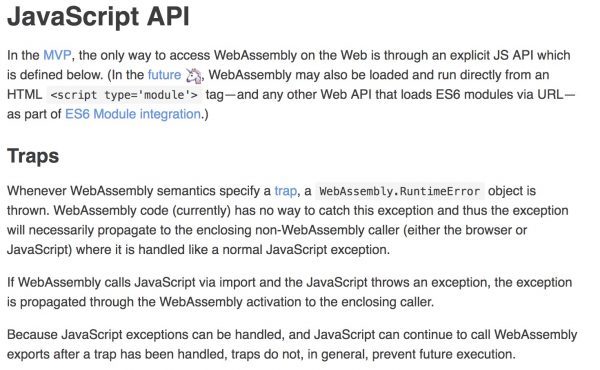Click the <script type='module'> code snippet
The width and height of the screenshot is (600, 370).
tap(124, 95)
